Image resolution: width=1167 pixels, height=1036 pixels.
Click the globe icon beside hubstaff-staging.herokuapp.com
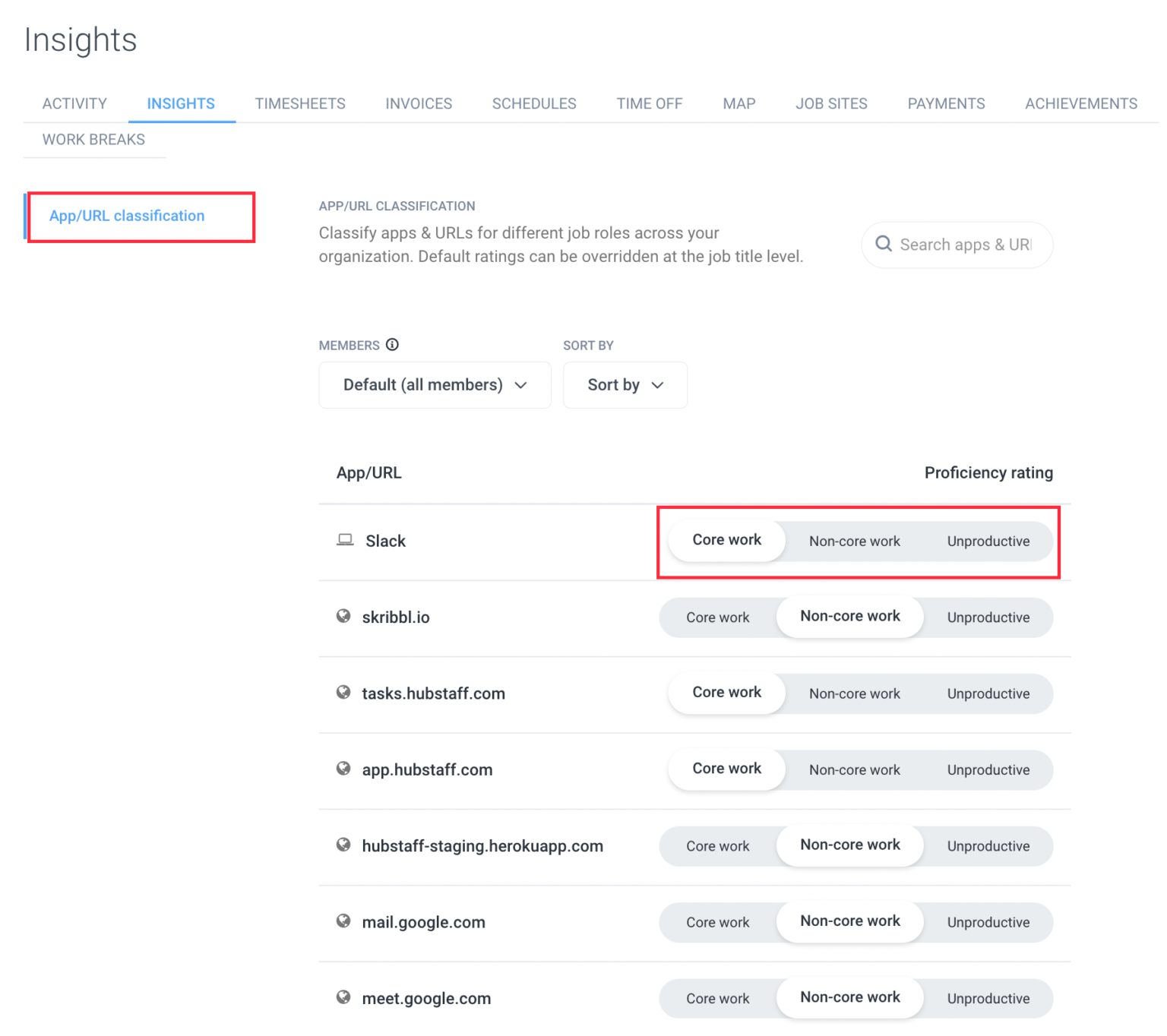pyautogui.click(x=343, y=845)
